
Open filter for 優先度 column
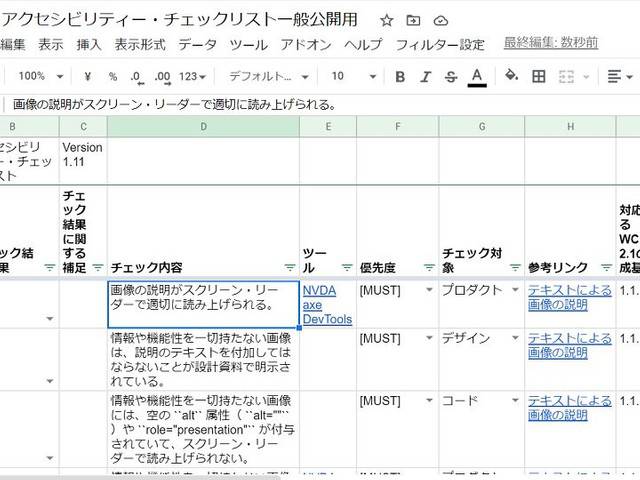tap(429, 268)
